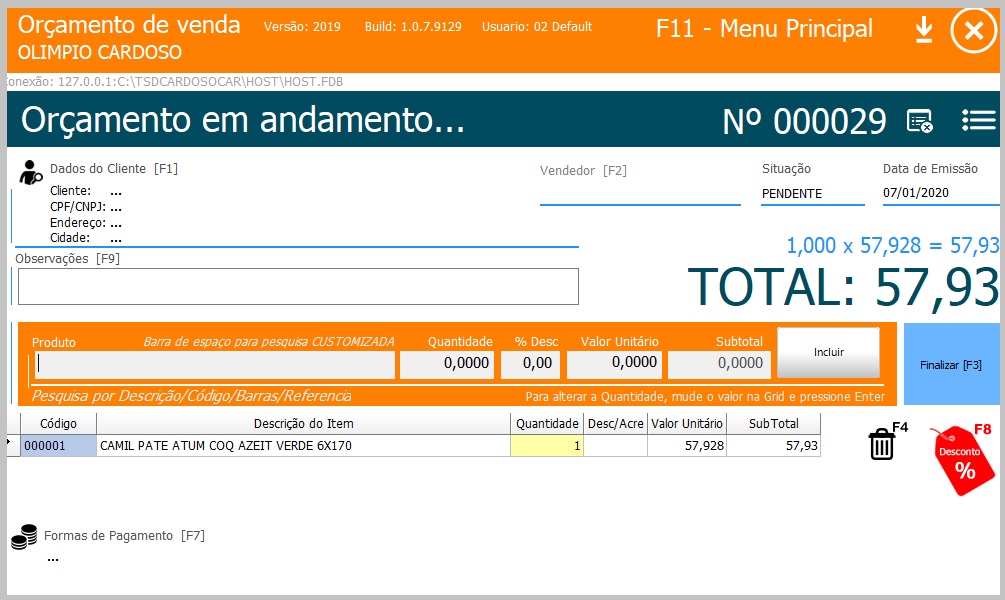Click the empty Desc/Acre cell of item 000001

pyautogui.click(x=615, y=446)
